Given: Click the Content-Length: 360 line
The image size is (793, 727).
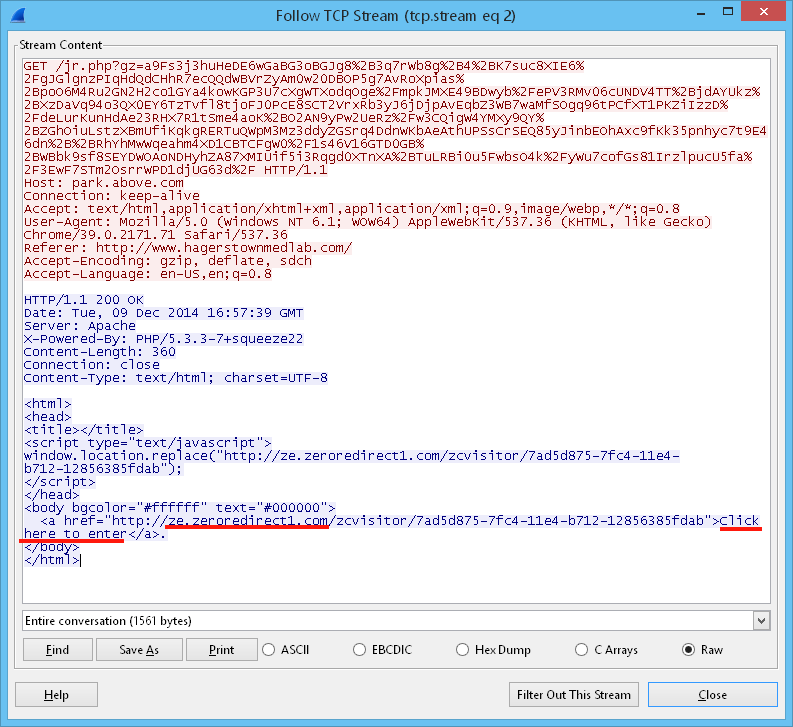Looking at the screenshot, I should pyautogui.click(x=100, y=352).
